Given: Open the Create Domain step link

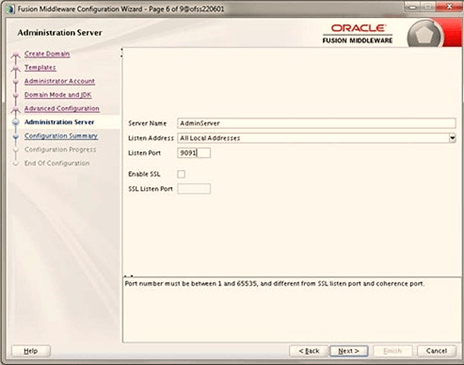Looking at the screenshot, I should tap(47, 54).
